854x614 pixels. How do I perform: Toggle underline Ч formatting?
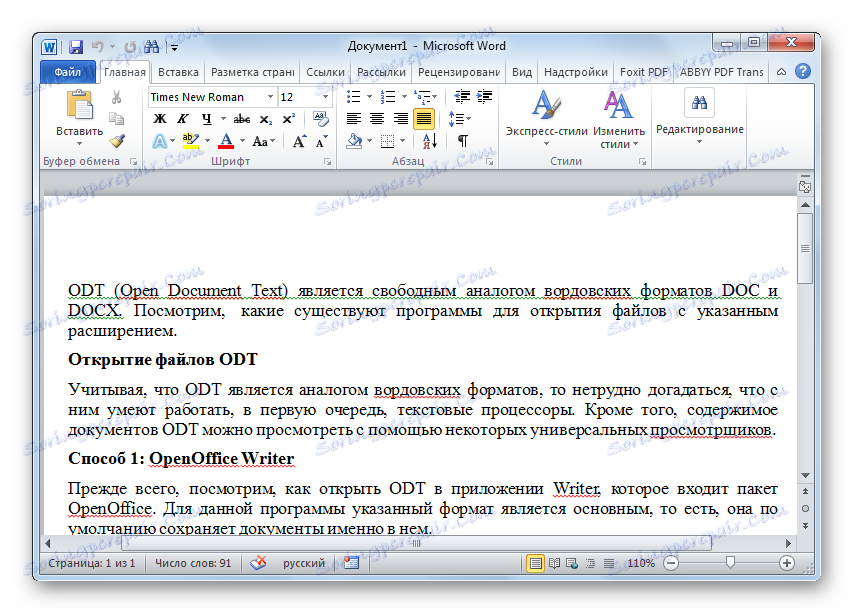[x=206, y=119]
